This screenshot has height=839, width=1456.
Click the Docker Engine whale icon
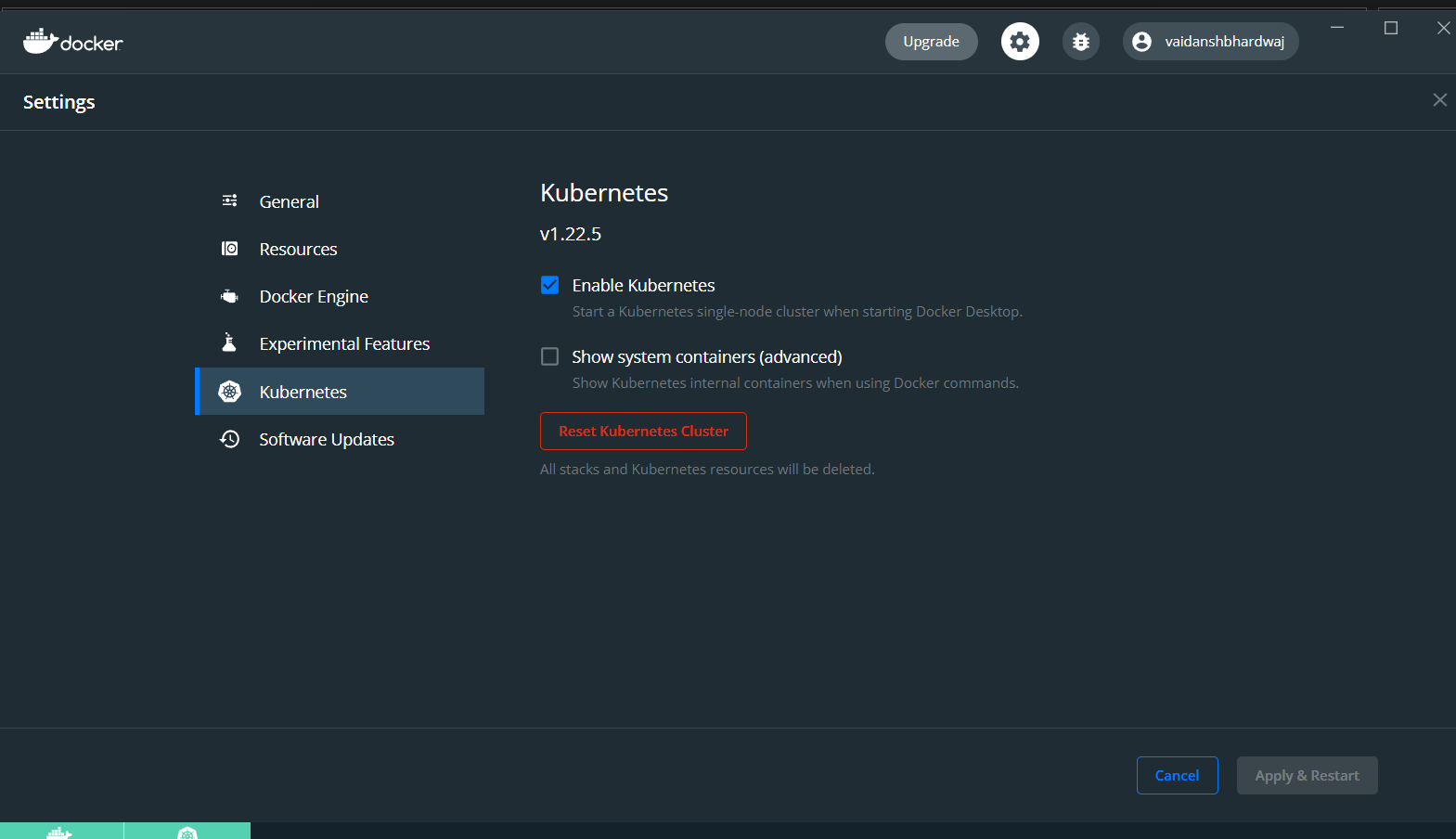tap(229, 297)
